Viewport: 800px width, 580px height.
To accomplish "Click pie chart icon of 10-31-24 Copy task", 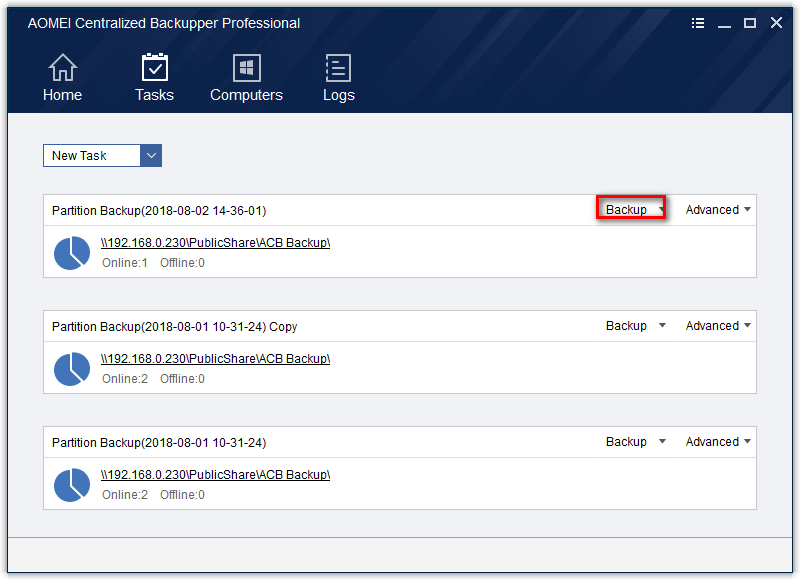I will click(x=72, y=368).
